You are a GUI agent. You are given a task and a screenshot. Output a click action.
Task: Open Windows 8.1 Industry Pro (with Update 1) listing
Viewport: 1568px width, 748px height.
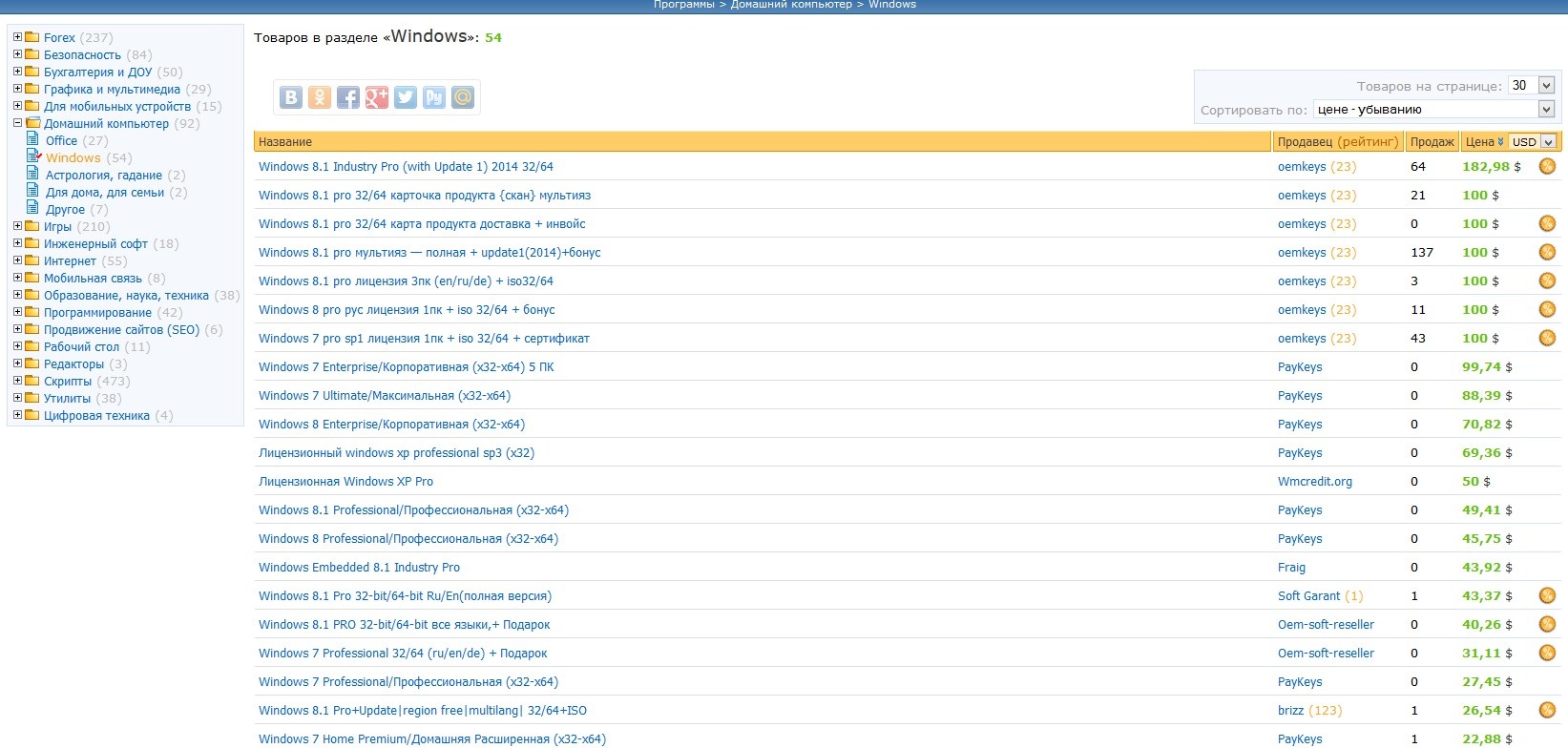pos(406,166)
